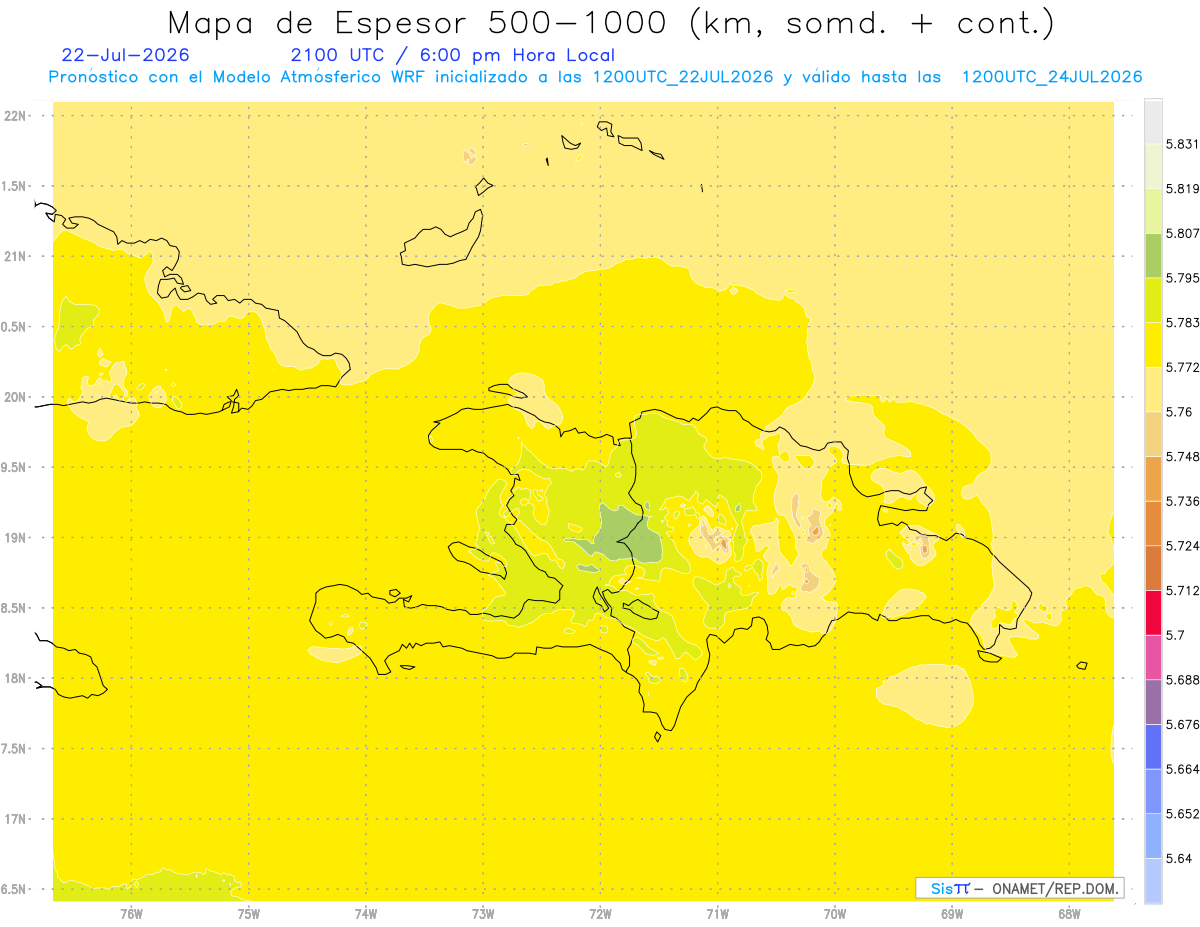The image size is (1200, 927).
Task: Pick the dark green swatch below 5.807
Action: point(1153,255)
